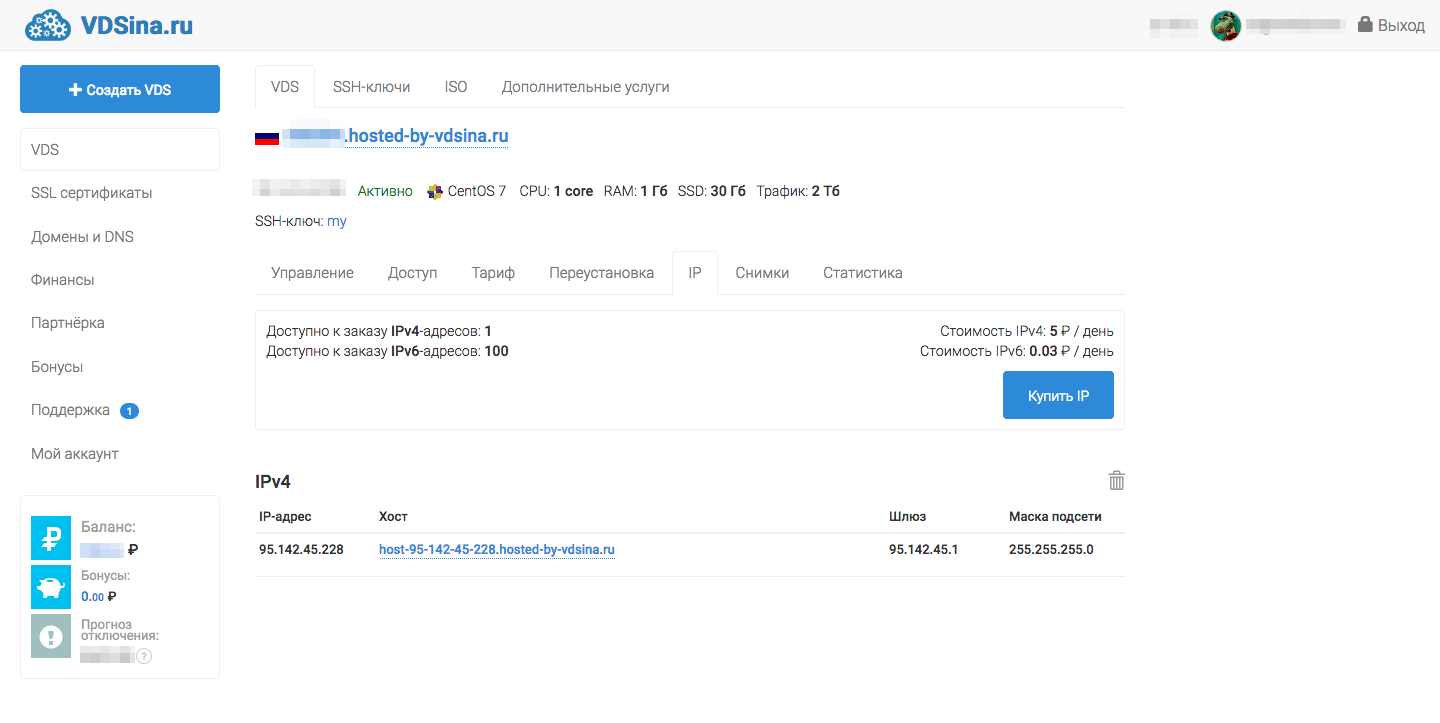Open SSH key link my

coord(337,221)
